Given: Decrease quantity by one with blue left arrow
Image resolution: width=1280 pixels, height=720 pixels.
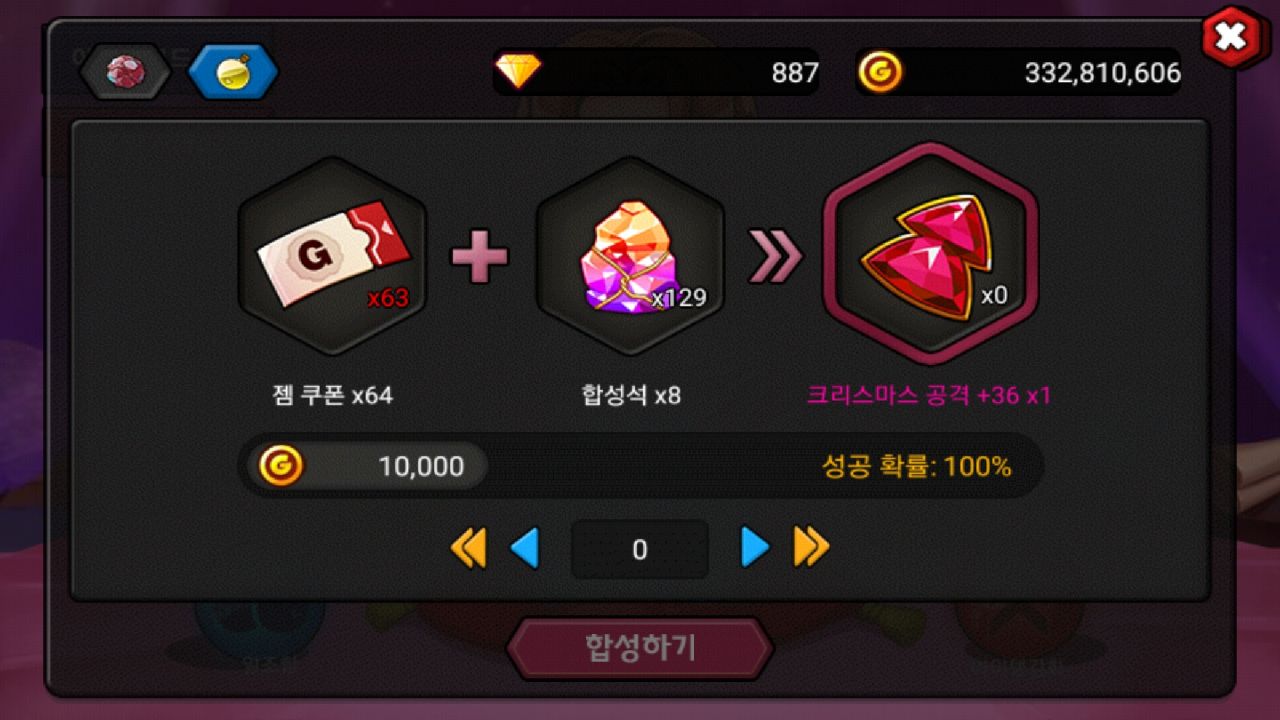Looking at the screenshot, I should [525, 549].
